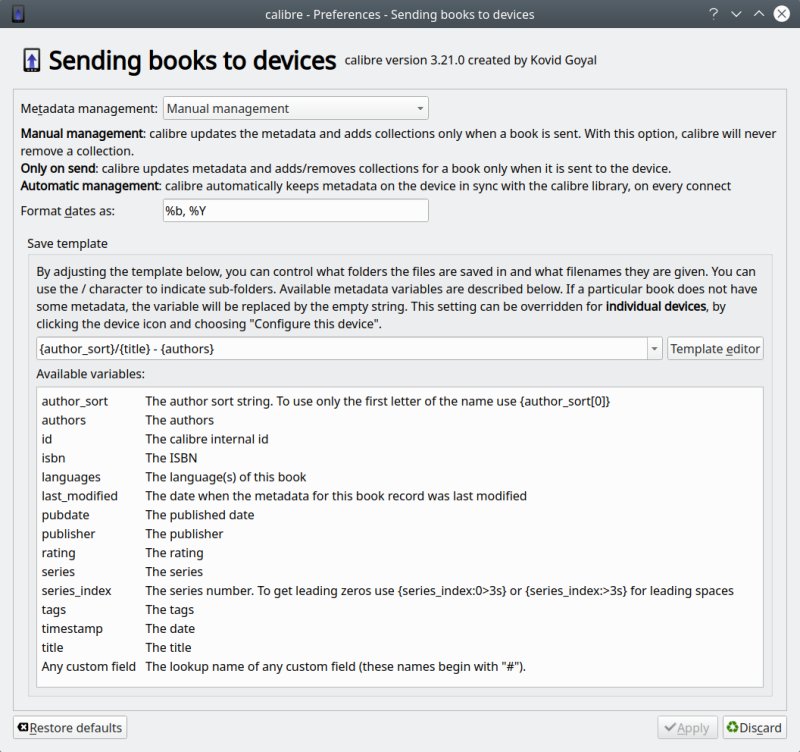Click the back-arrow icon on Restore defaults
Viewport: 800px width, 752px height.
coord(23,727)
